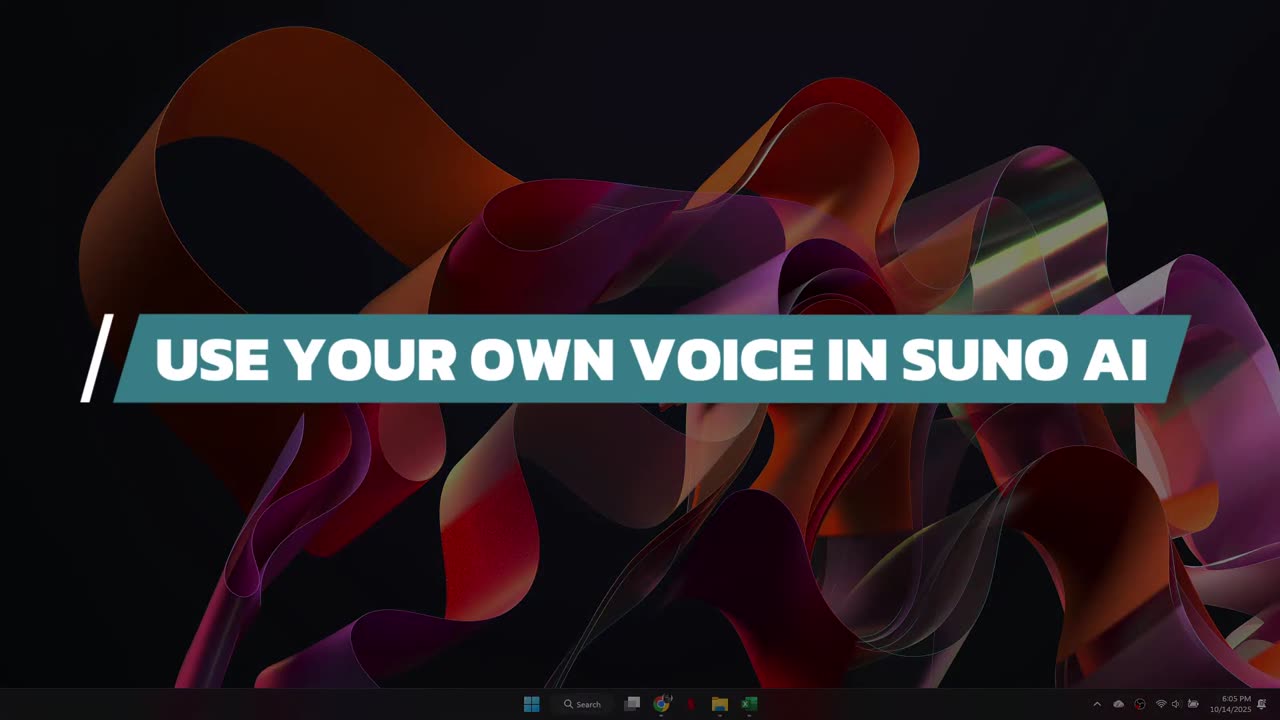Check the battery status tray icon
Image resolution: width=1280 pixels, height=720 pixels.
click(x=1193, y=704)
